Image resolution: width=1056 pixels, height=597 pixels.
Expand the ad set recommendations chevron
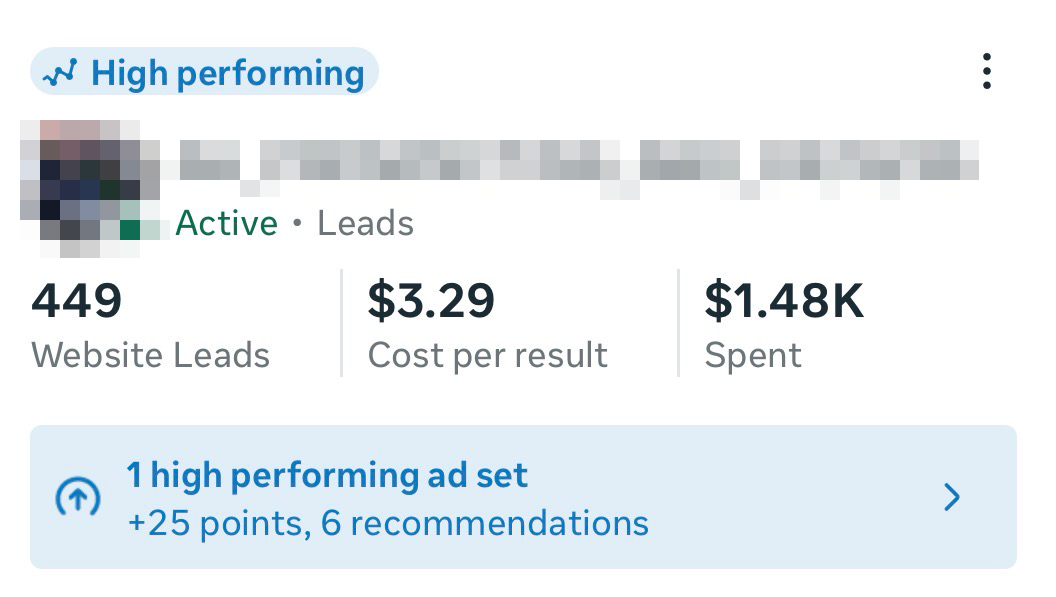[952, 497]
